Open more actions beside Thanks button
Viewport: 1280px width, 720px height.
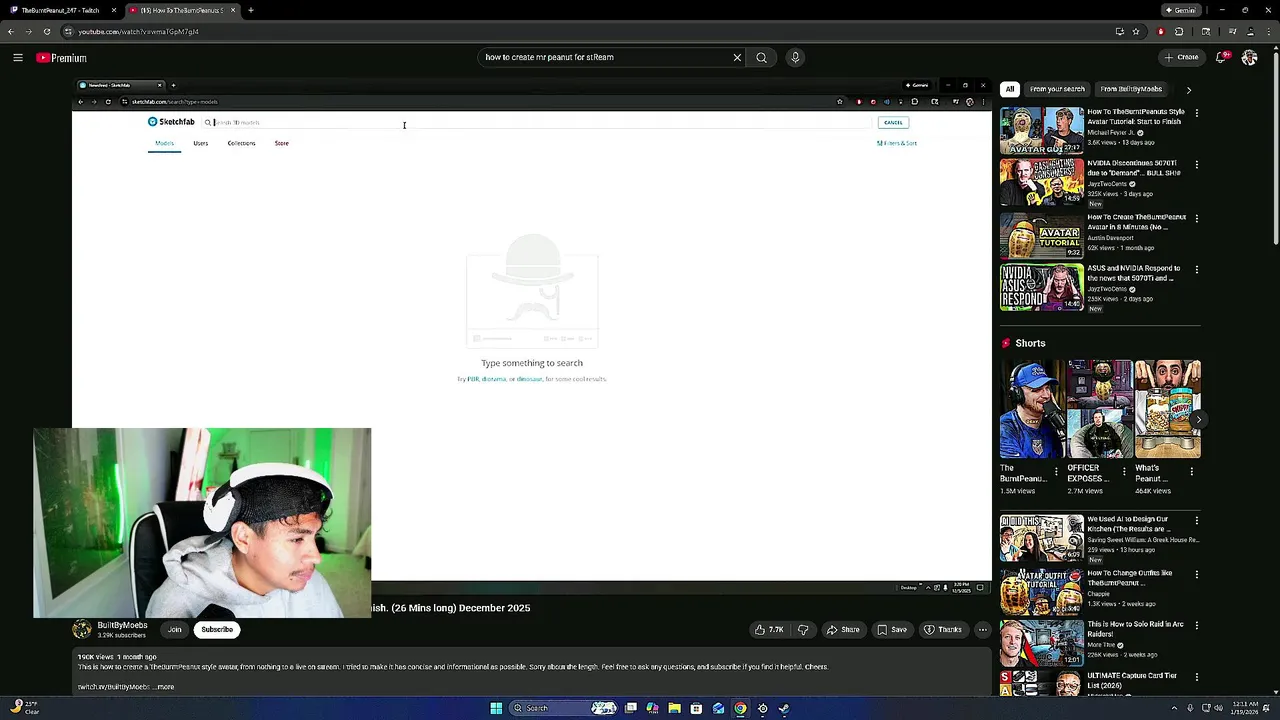(x=983, y=630)
